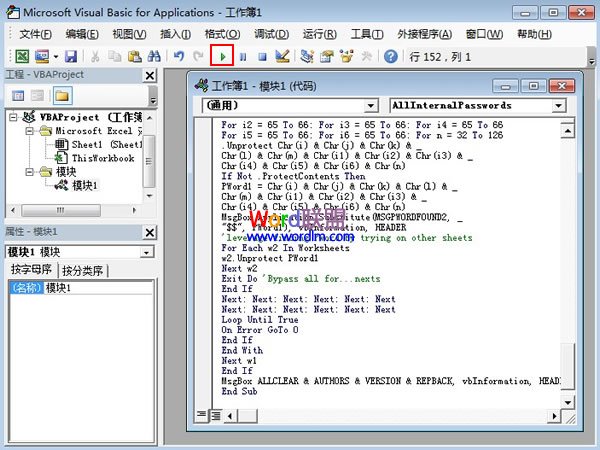Close the 工程 - VBAProject panel

click(150, 75)
